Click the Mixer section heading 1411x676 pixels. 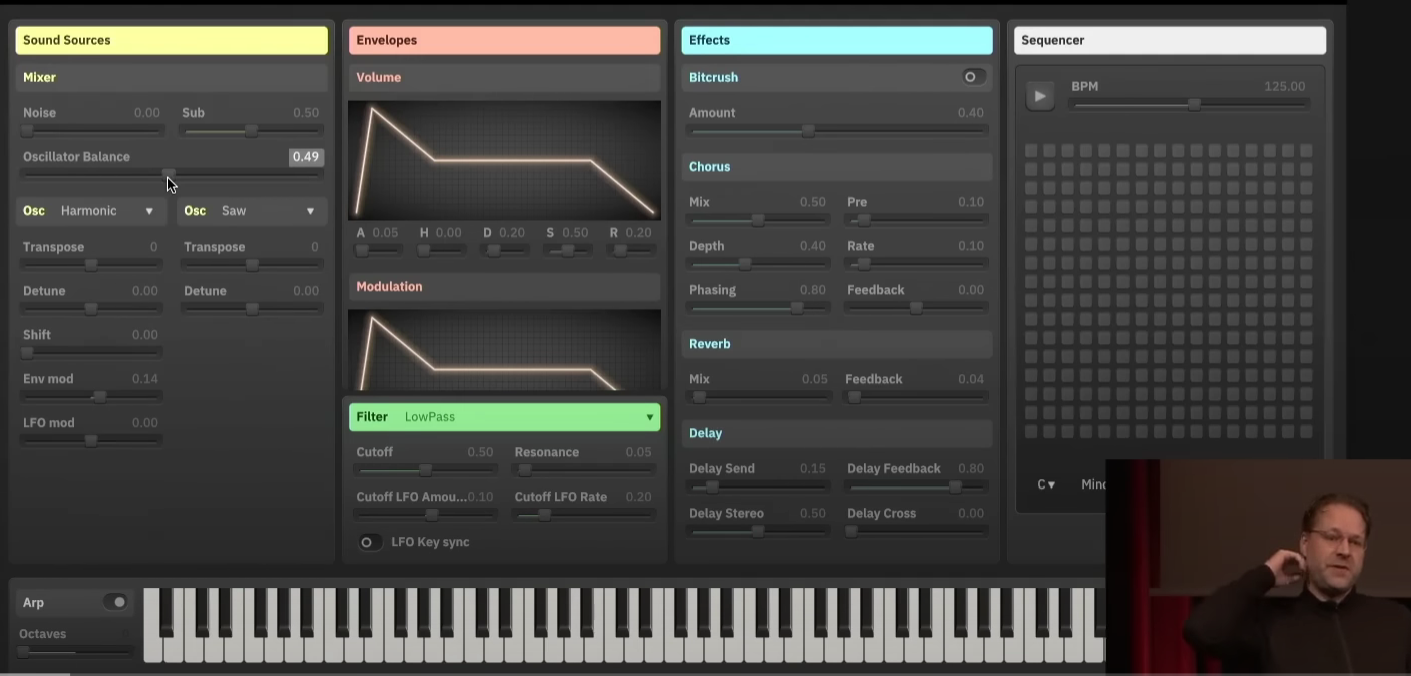[172, 77]
